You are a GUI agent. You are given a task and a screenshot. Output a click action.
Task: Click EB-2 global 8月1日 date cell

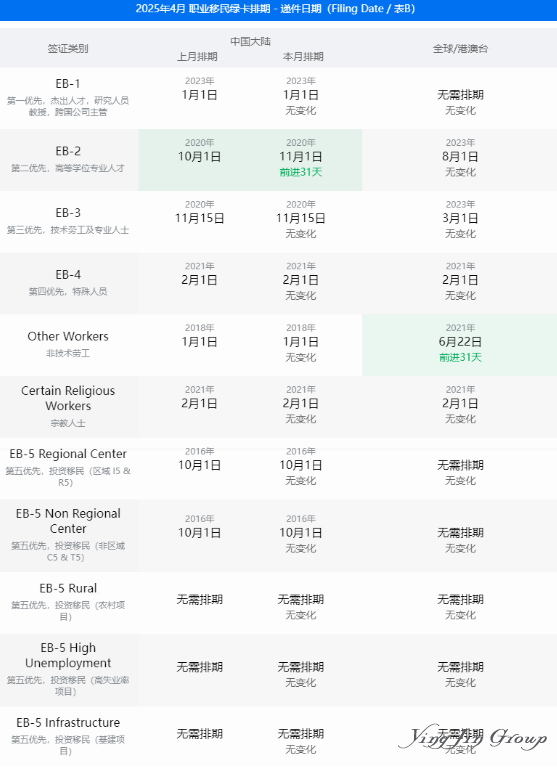coord(460,156)
